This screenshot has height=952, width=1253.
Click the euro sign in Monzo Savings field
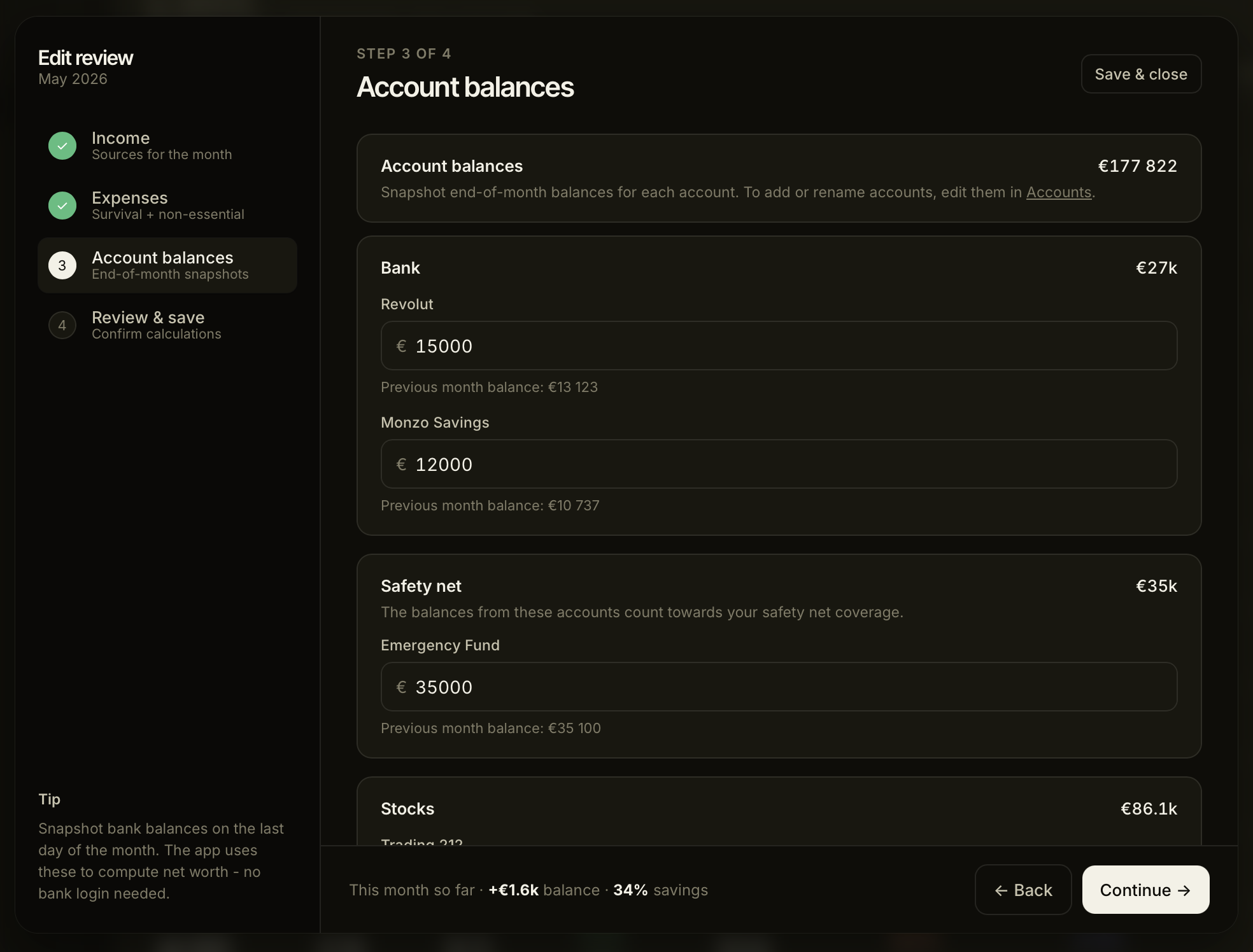pos(401,465)
